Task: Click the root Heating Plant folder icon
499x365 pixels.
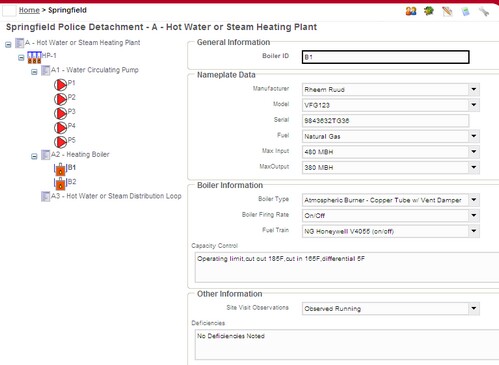Action: tap(19, 43)
